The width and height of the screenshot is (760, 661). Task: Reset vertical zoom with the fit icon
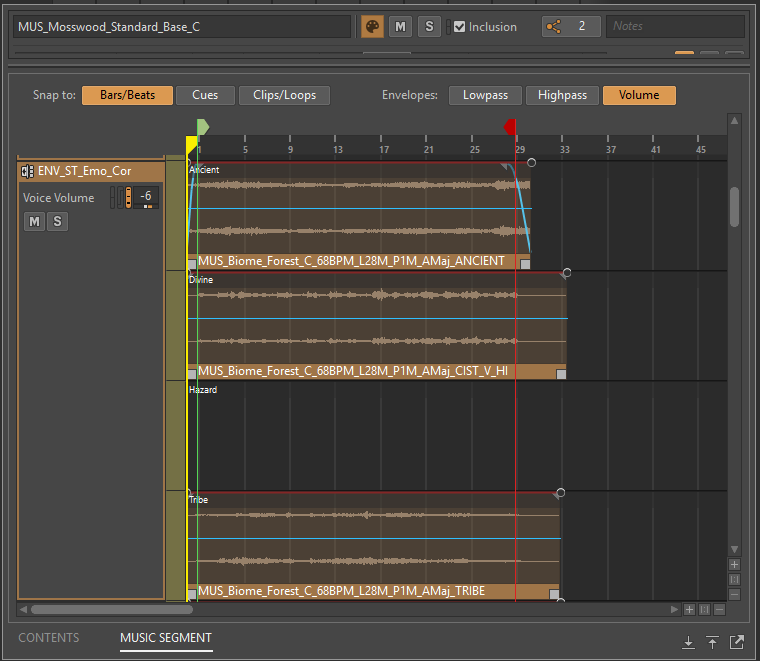point(735,580)
